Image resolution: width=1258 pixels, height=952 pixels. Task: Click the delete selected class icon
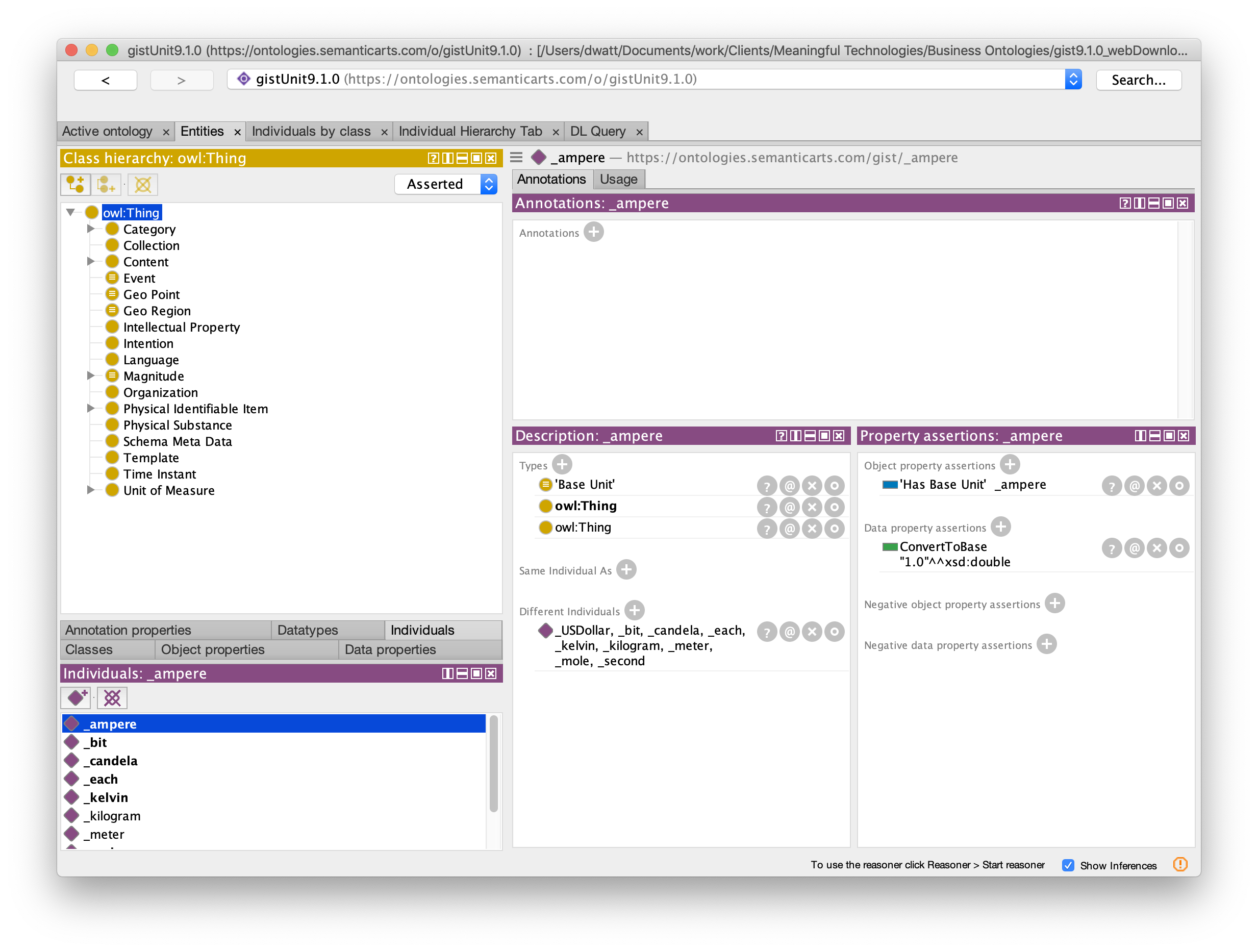pos(142,184)
